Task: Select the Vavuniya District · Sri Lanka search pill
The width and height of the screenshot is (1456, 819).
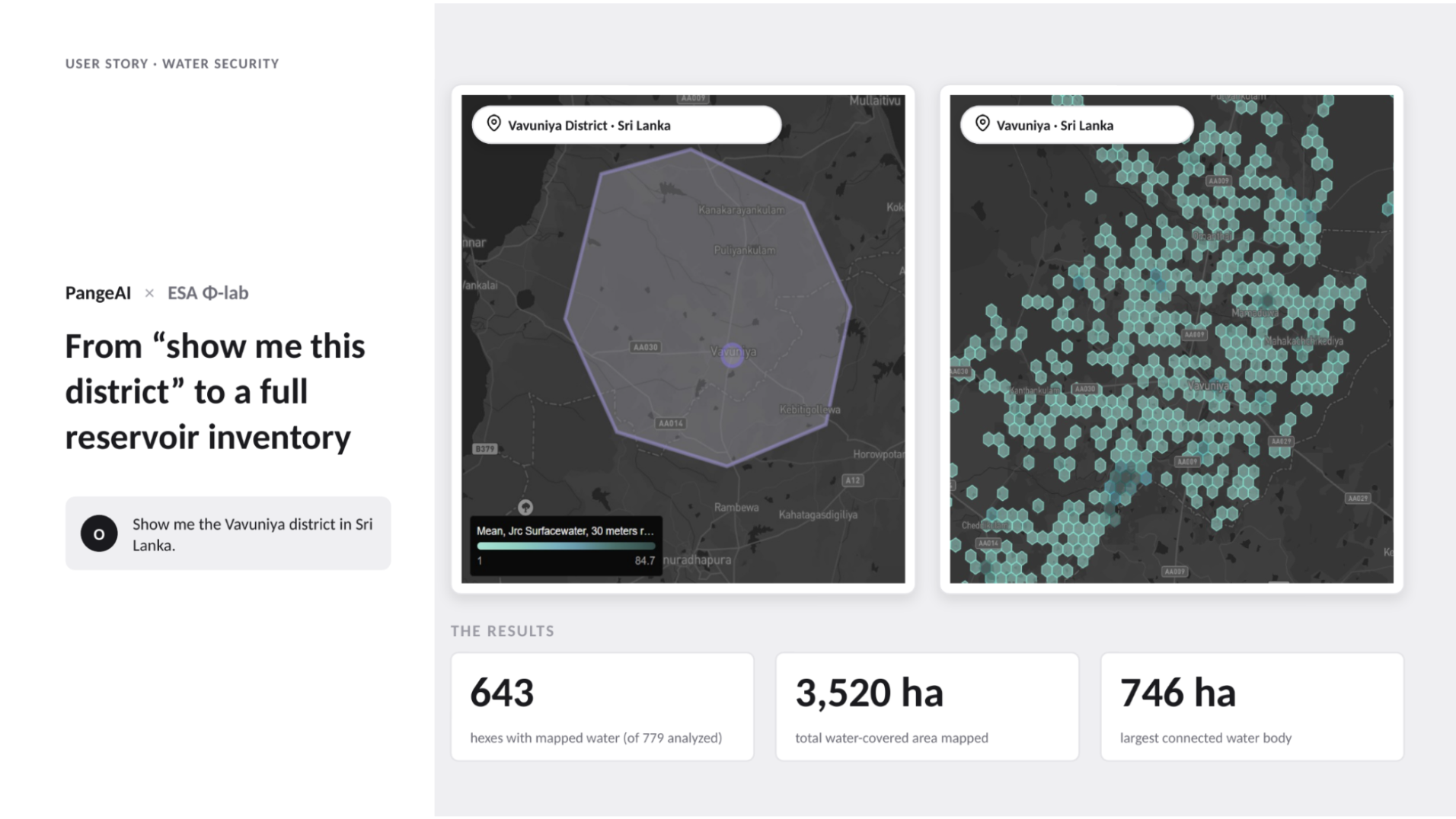Action: click(626, 125)
